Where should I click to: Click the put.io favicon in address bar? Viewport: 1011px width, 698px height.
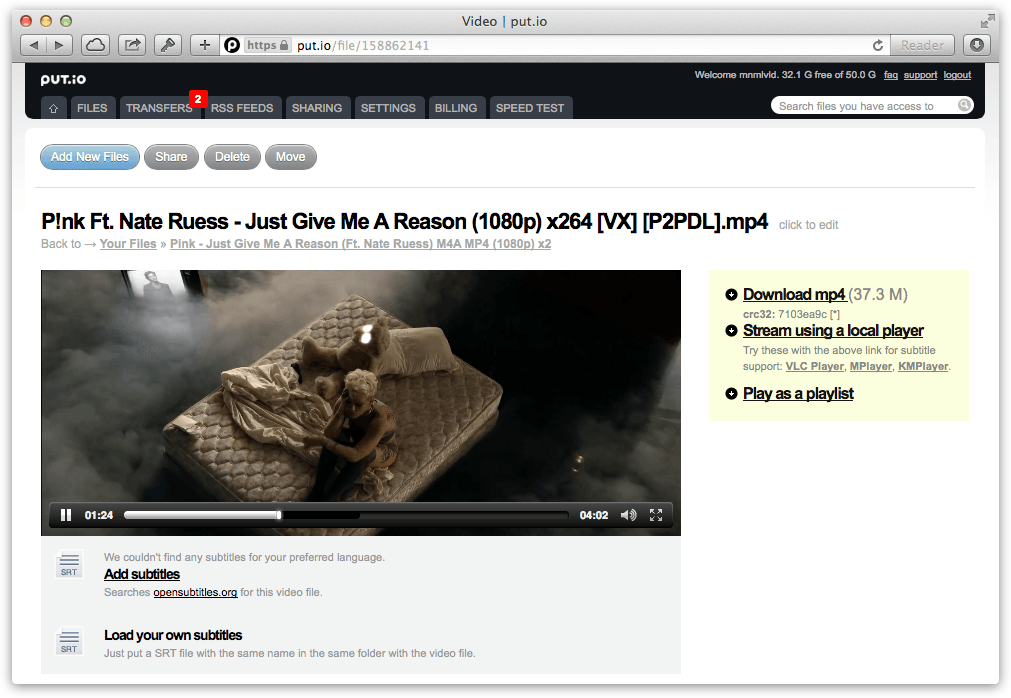click(x=232, y=45)
